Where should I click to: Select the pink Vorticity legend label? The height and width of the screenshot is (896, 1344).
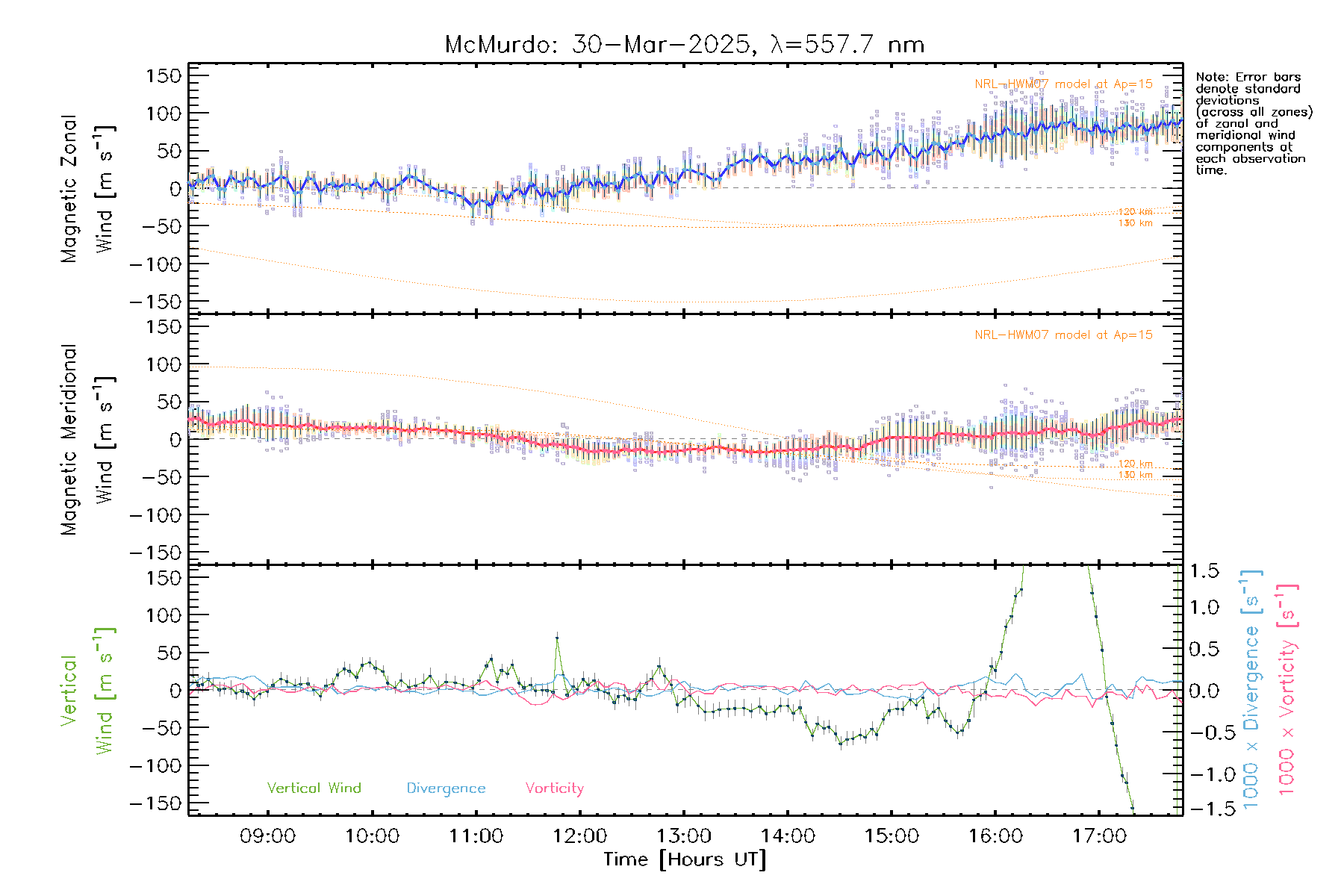point(554,788)
